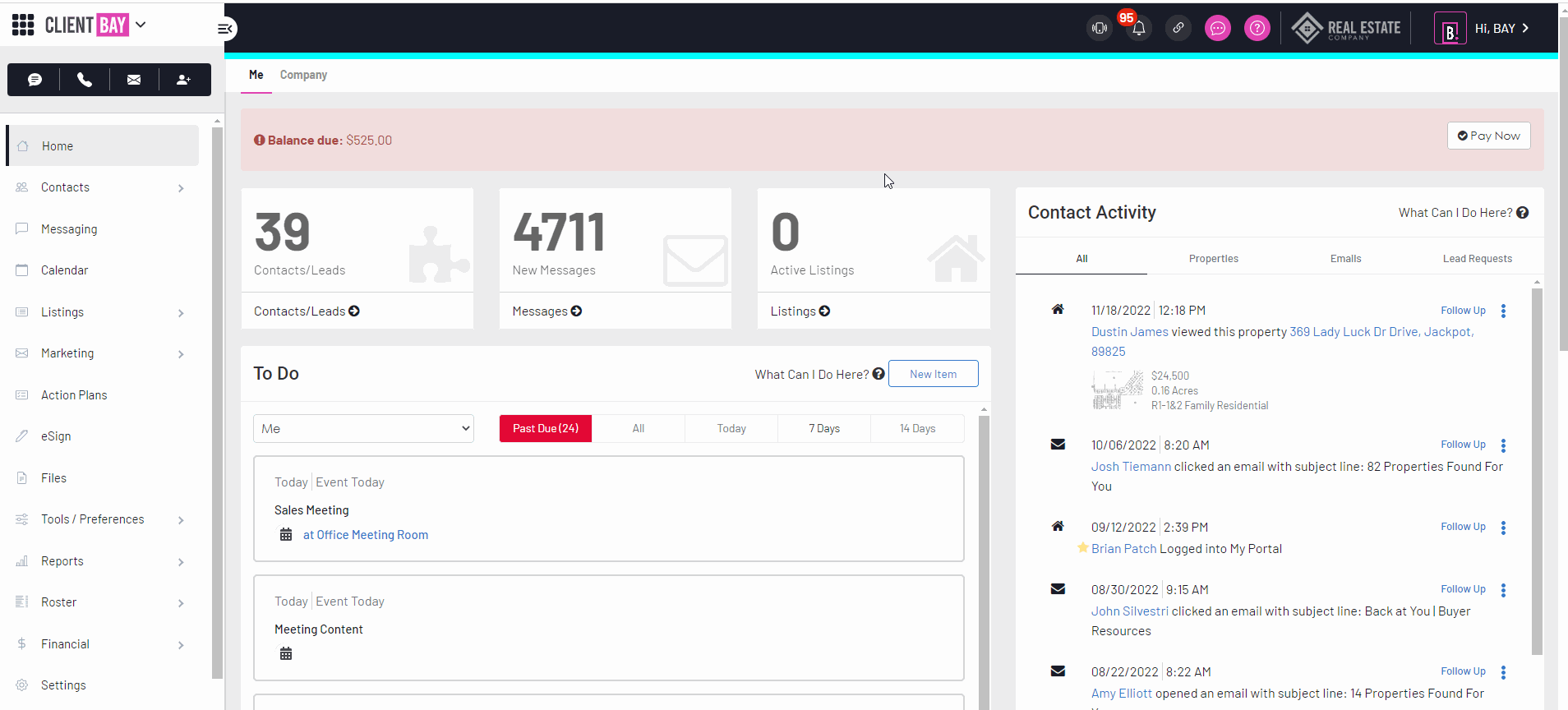The width and height of the screenshot is (1568, 710).
Task: Expand the Listings sidebar chevron
Action: (x=181, y=313)
